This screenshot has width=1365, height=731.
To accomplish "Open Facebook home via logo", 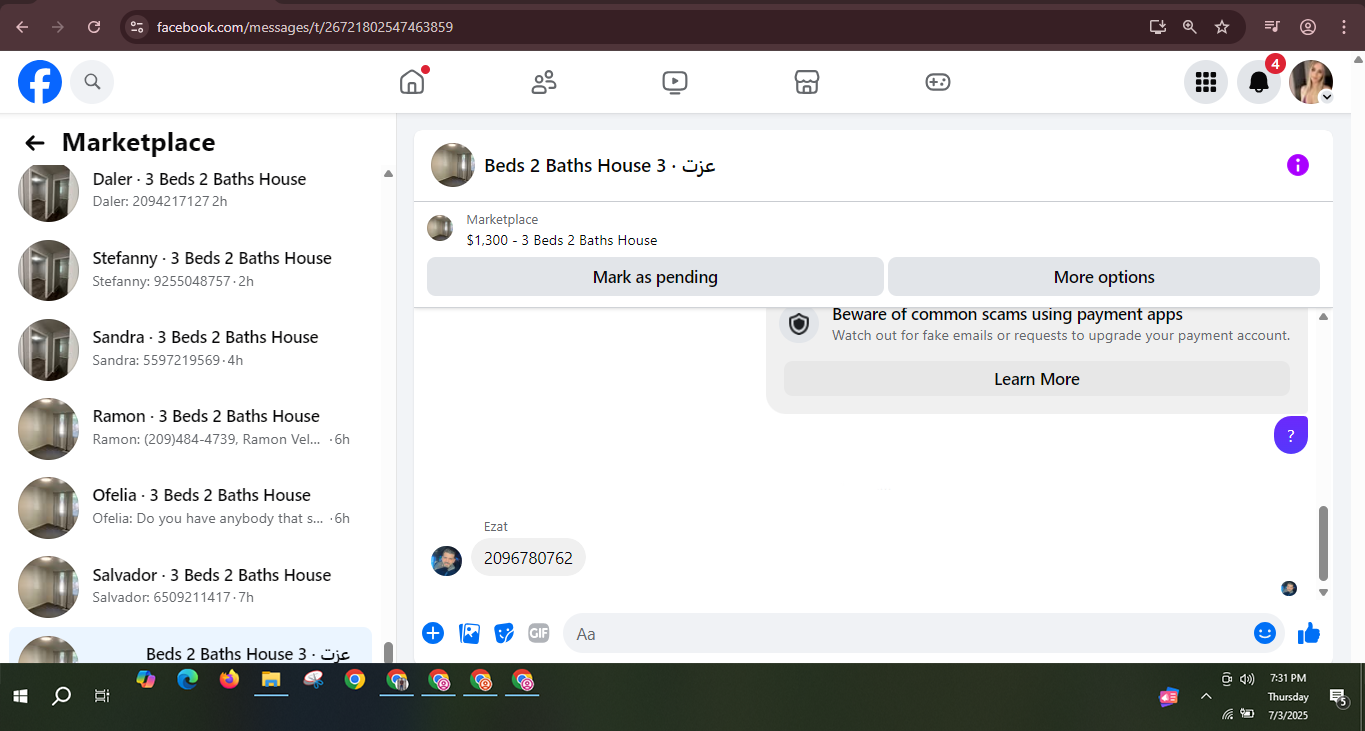I will pyautogui.click(x=40, y=82).
